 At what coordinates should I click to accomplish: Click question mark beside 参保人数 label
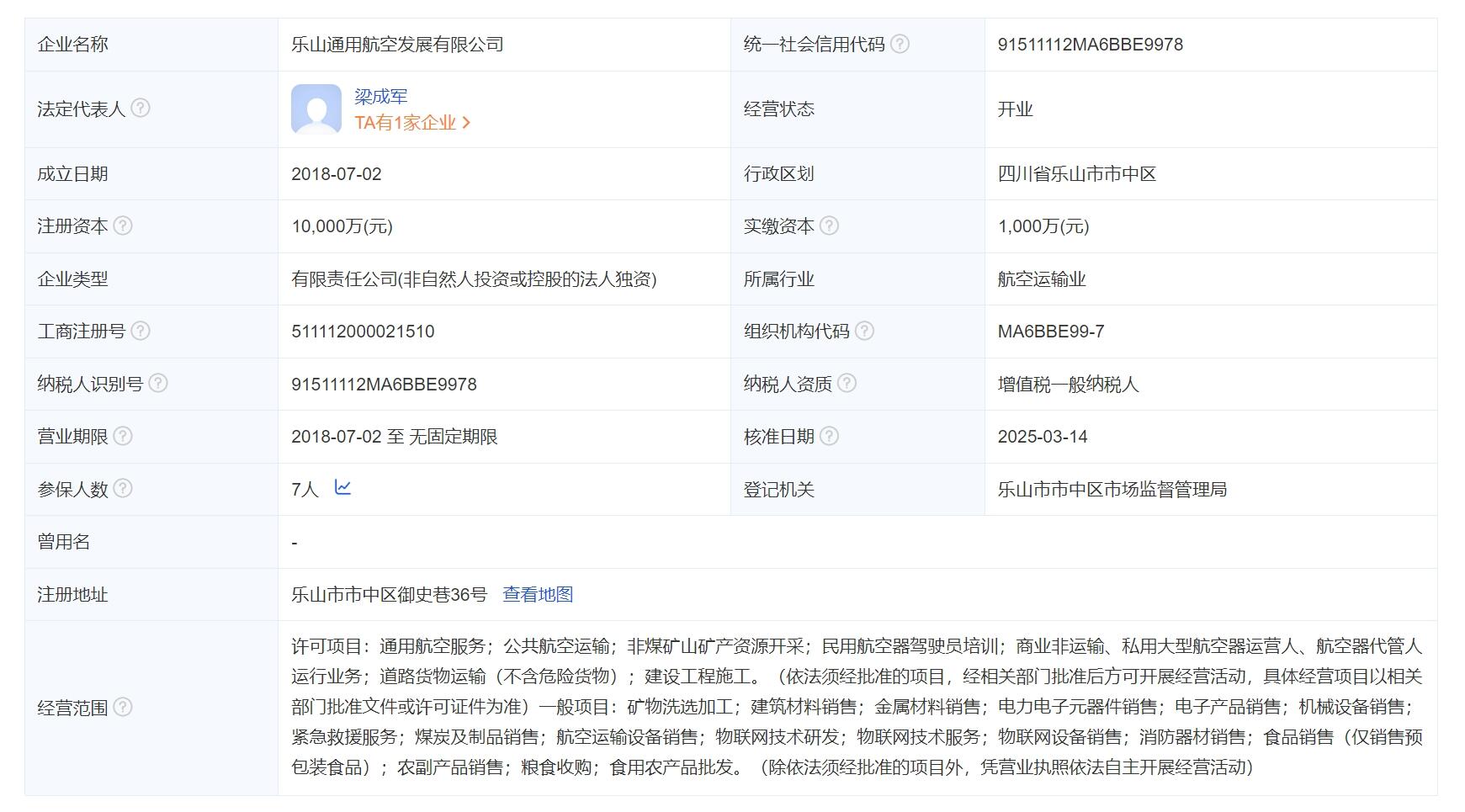(x=123, y=488)
